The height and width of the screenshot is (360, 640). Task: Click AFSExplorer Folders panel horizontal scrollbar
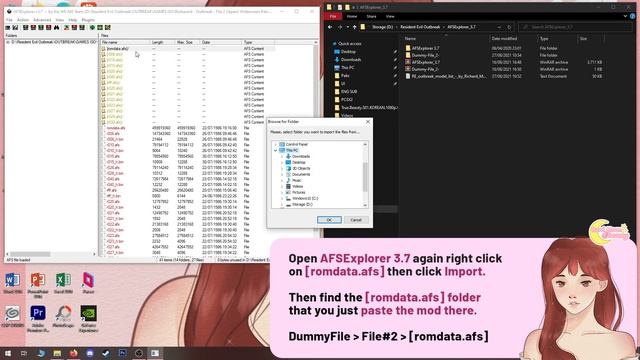coord(51,254)
